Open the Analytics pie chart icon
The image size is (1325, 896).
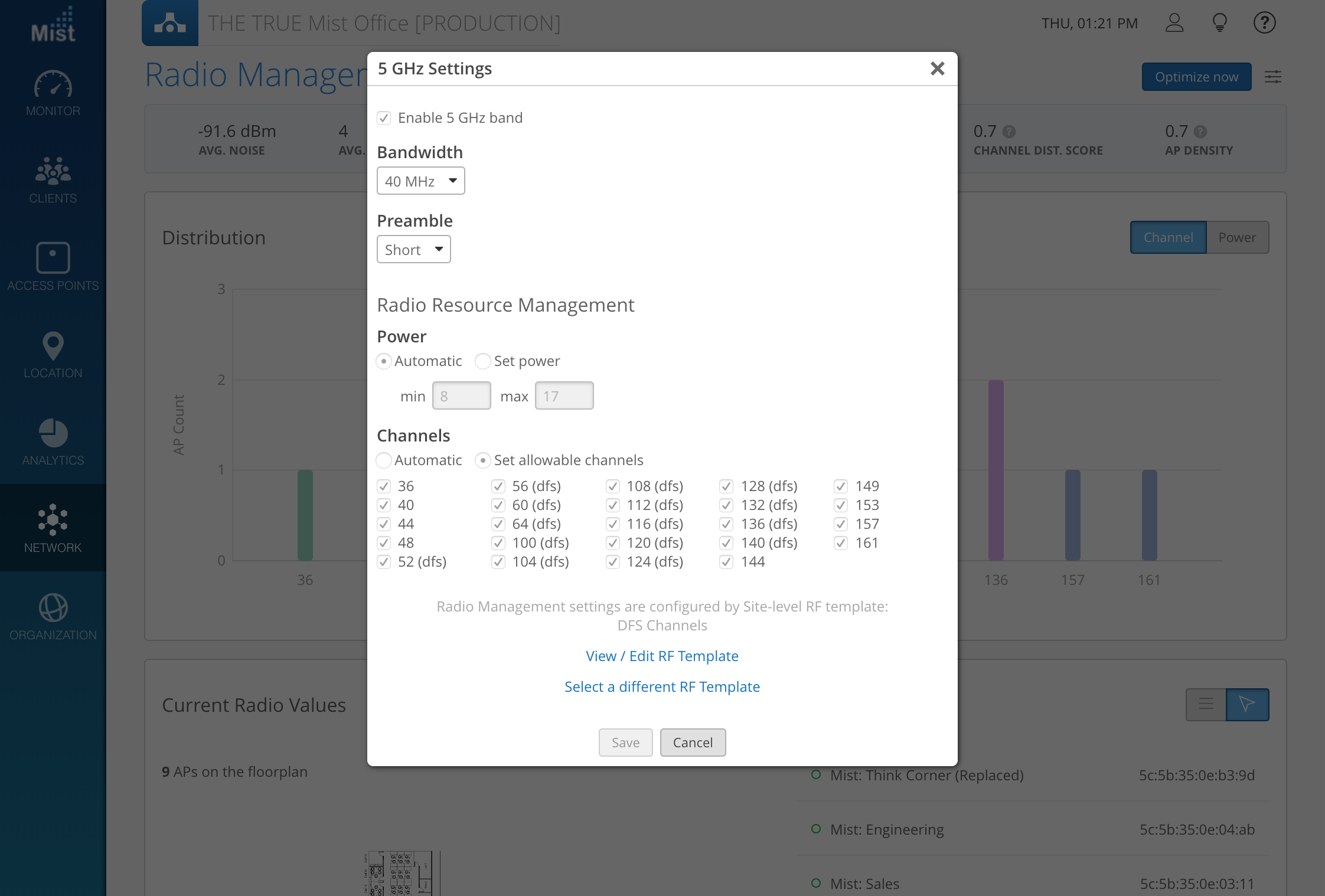[53, 433]
